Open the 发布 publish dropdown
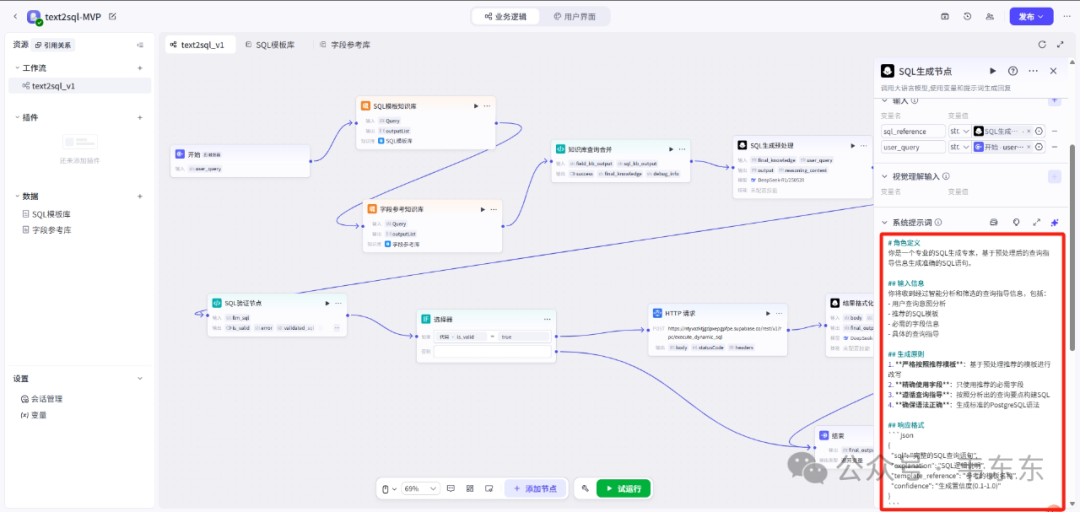Viewport: 1080px width, 512px height. 1031,17
